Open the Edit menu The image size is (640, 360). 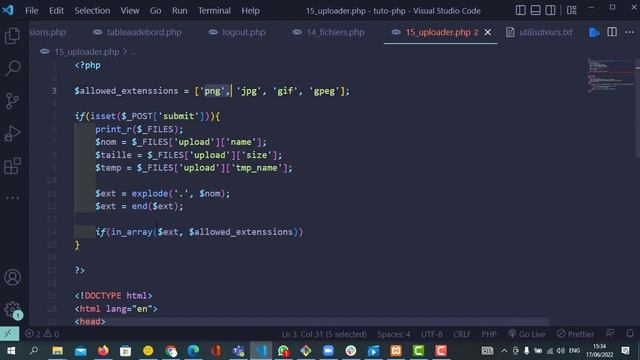pos(56,11)
